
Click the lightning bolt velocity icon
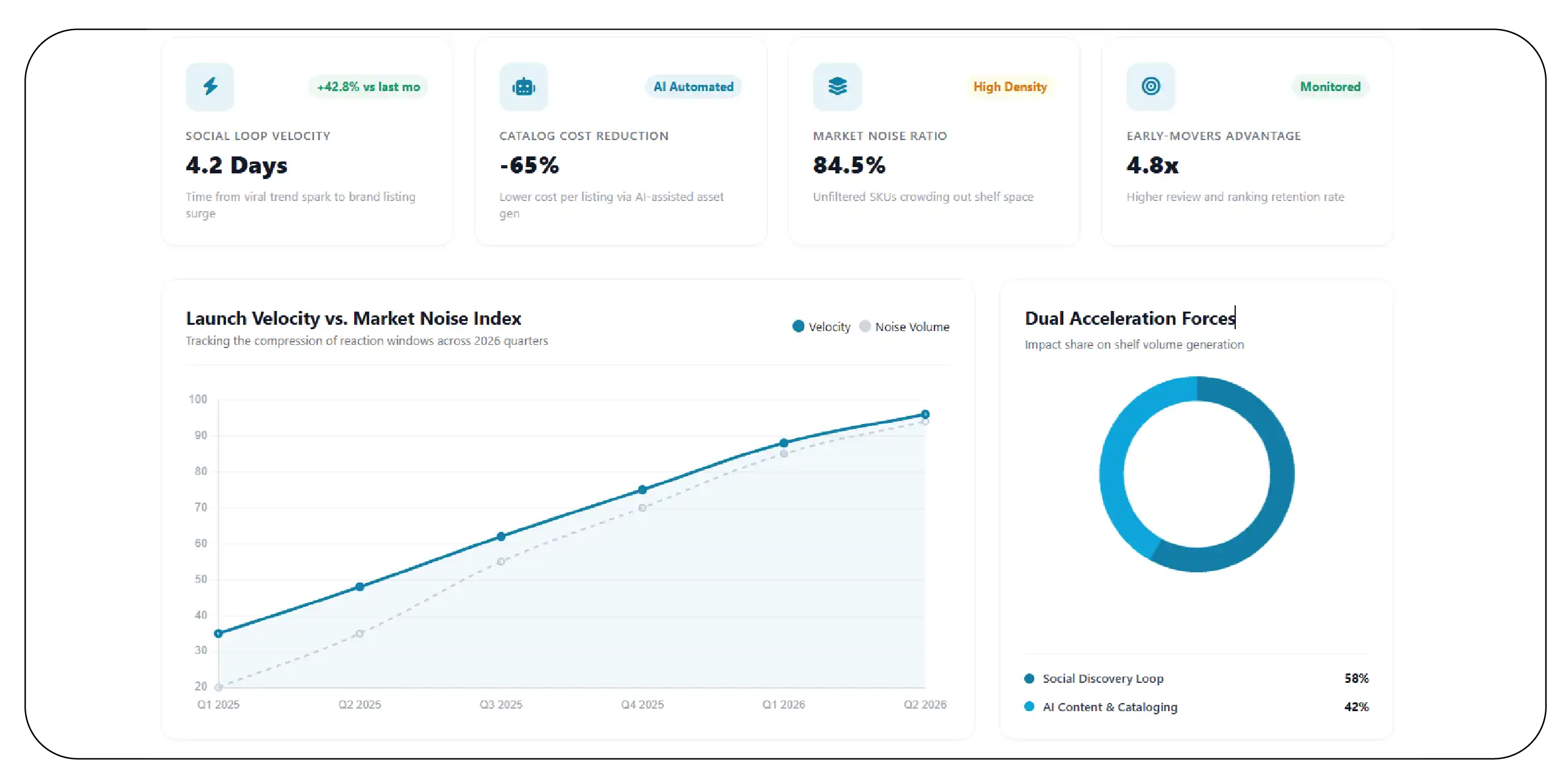pyautogui.click(x=210, y=87)
